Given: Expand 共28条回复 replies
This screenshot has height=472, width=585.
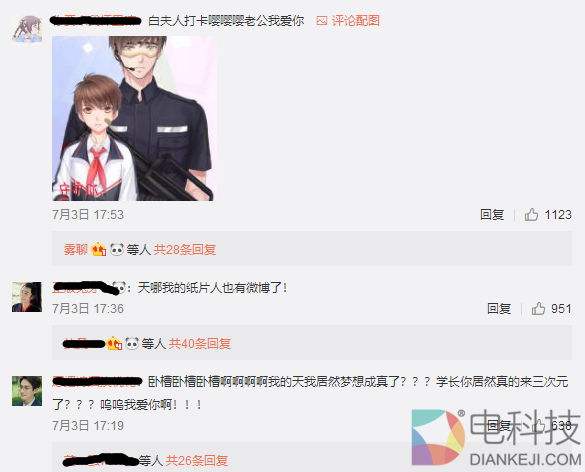Looking at the screenshot, I should point(185,249).
